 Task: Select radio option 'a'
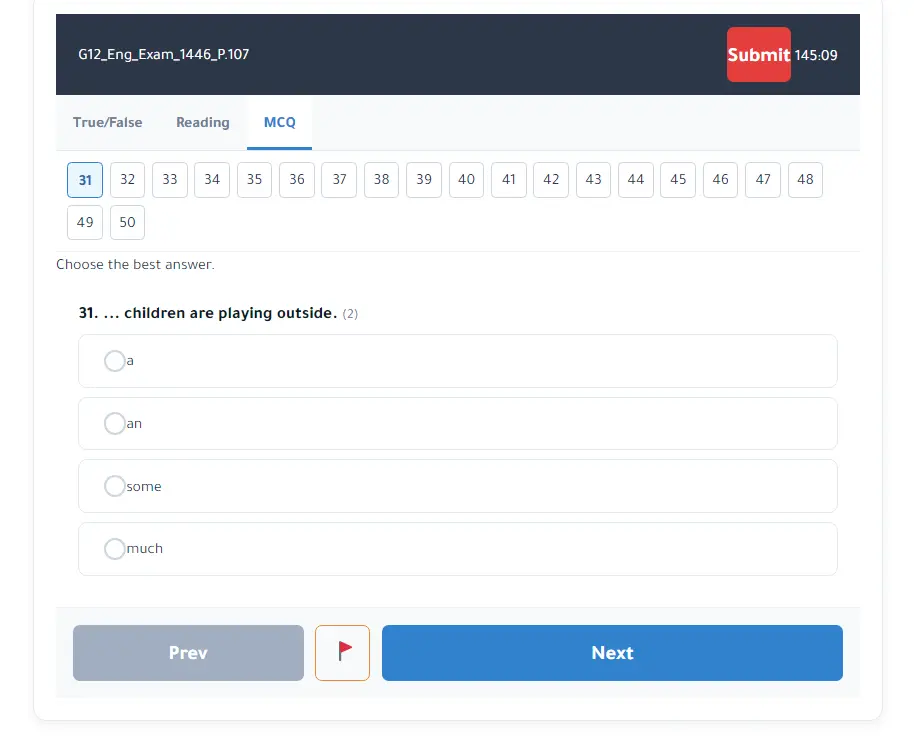(115, 361)
